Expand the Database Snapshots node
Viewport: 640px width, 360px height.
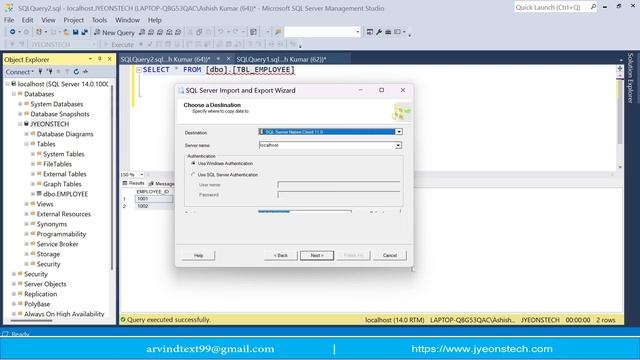tap(20, 114)
